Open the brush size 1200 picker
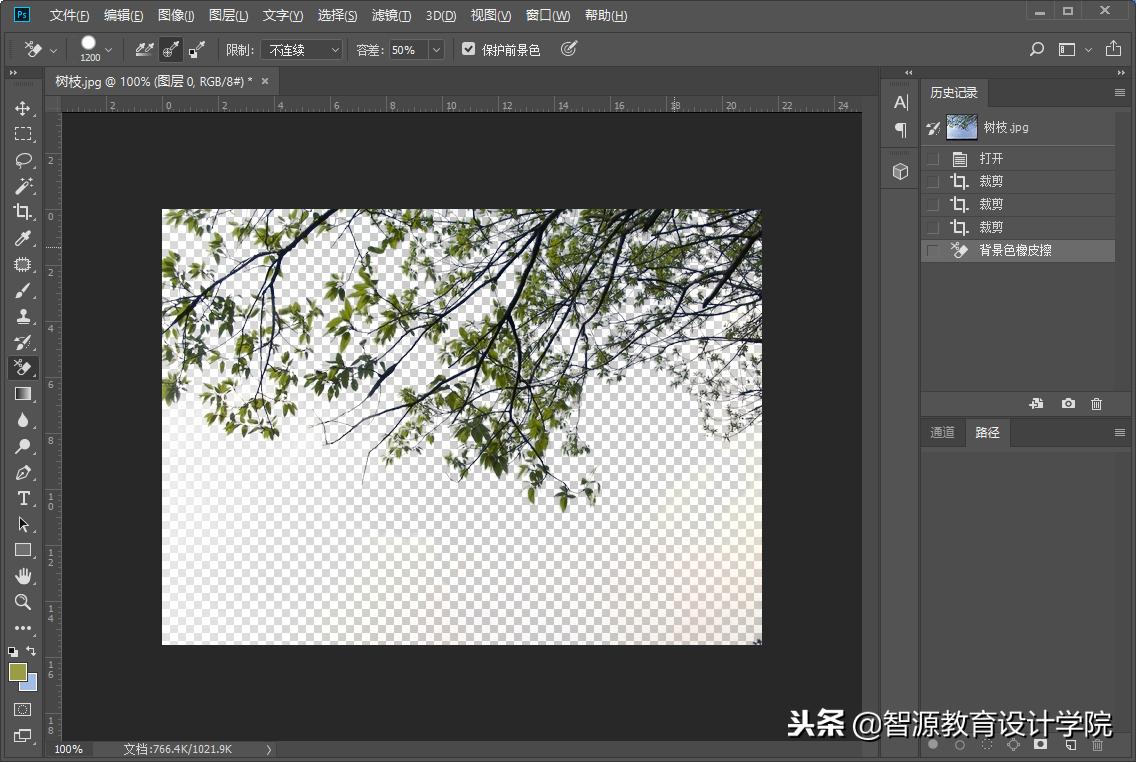The image size is (1136, 762). point(109,48)
